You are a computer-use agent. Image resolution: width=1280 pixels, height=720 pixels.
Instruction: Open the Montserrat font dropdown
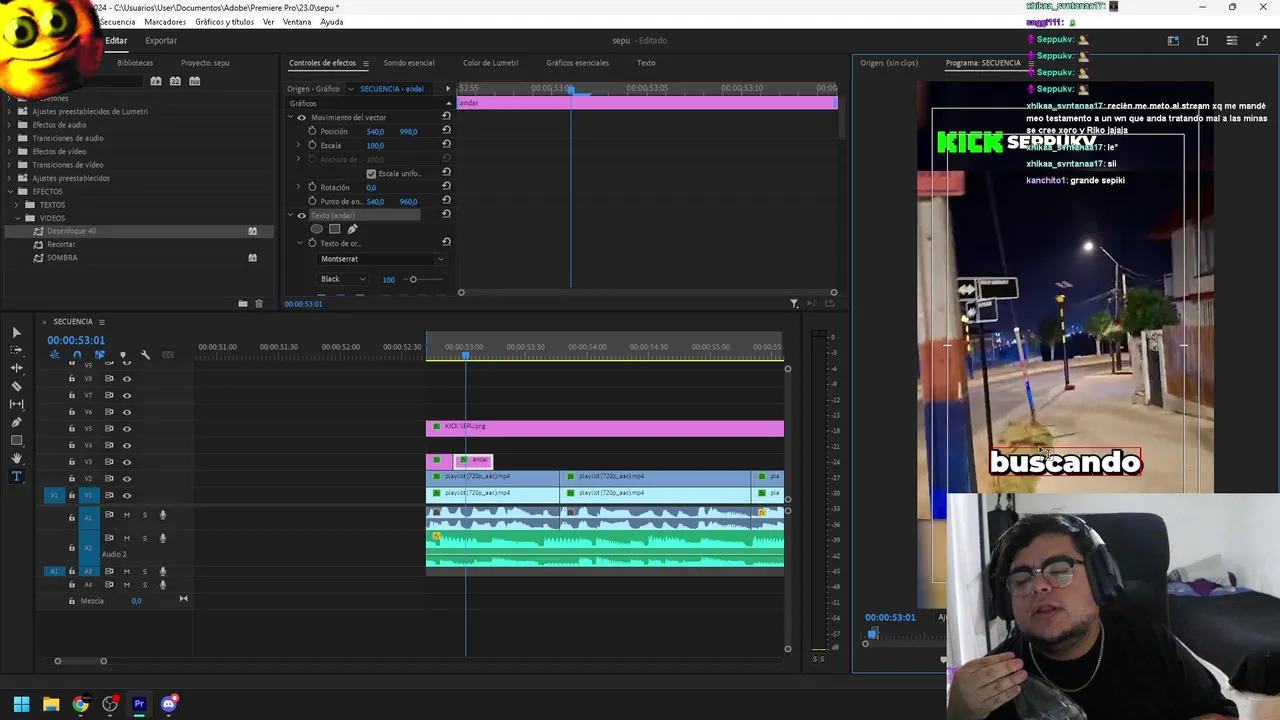[x=381, y=259]
